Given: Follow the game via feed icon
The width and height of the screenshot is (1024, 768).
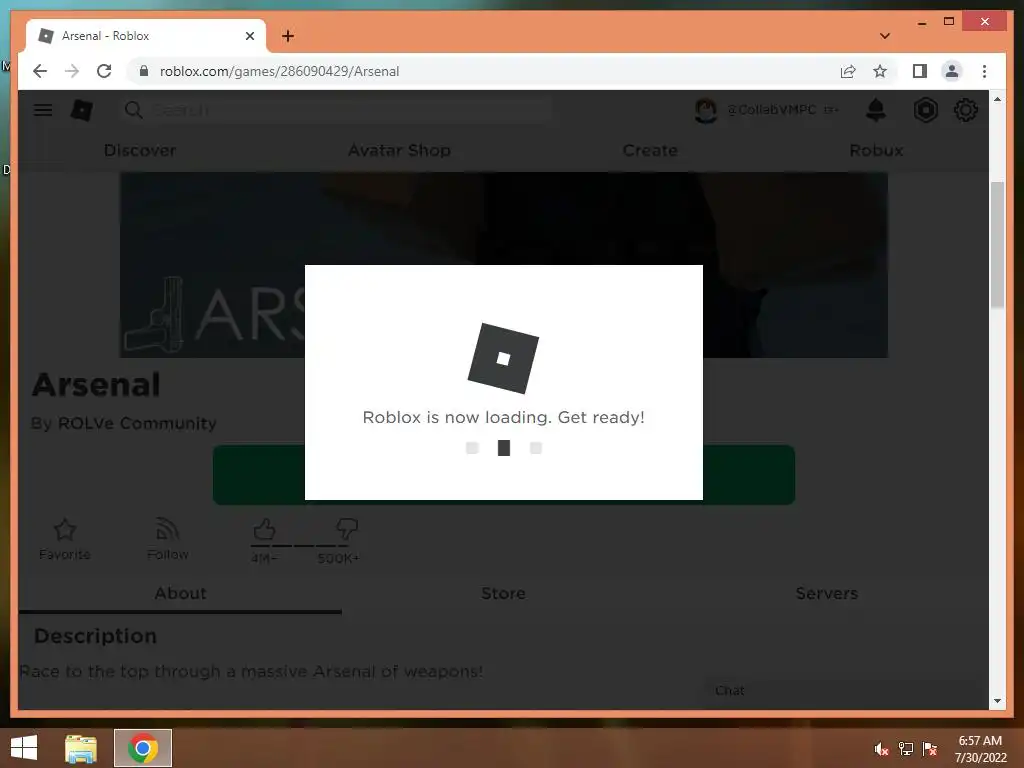Looking at the screenshot, I should tap(168, 530).
